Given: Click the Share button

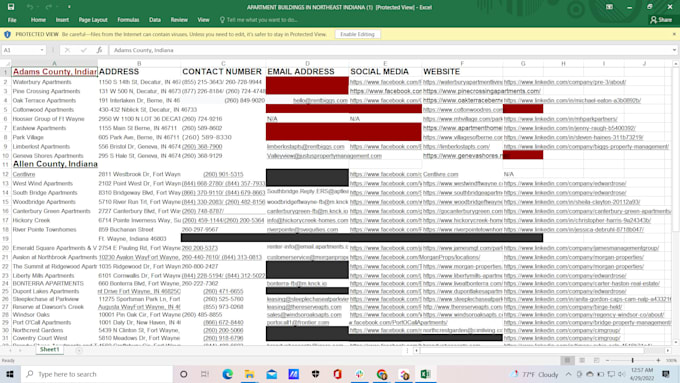Looking at the screenshot, I should click(x=661, y=20).
